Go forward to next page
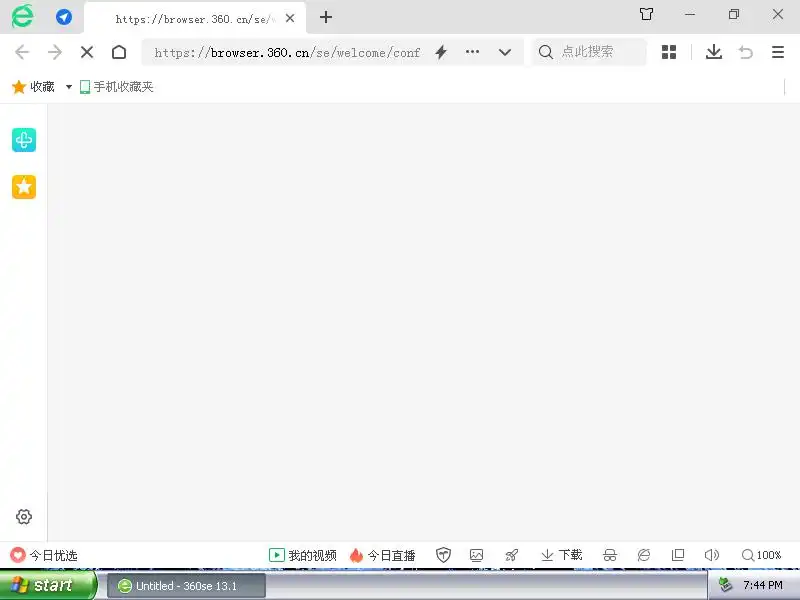Image resolution: width=800 pixels, height=600 pixels. pyautogui.click(x=55, y=52)
